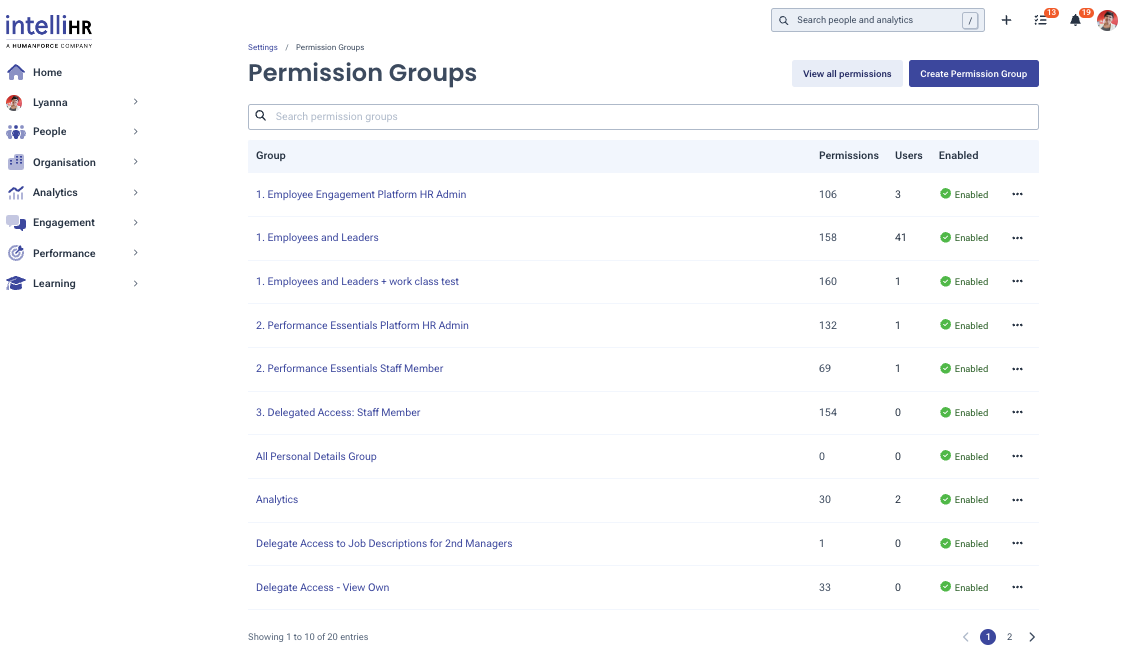1122x662 pixels.
Task: Click the Create Permission Group button
Action: [x=973, y=73]
